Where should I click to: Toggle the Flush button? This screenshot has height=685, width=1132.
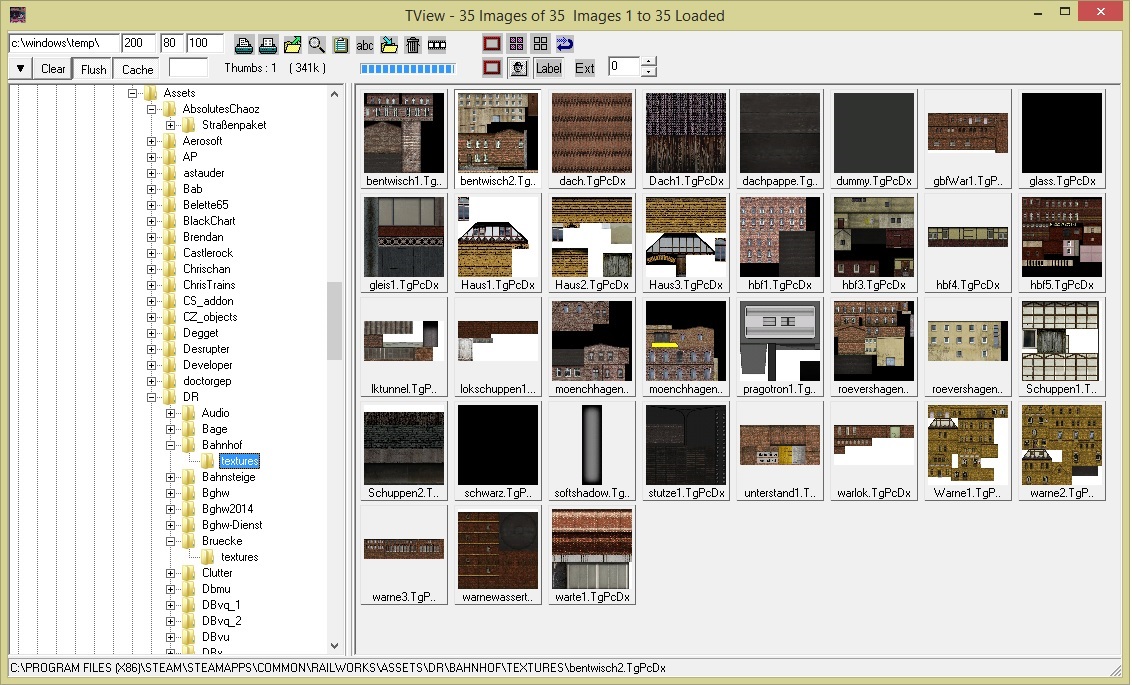click(x=93, y=69)
